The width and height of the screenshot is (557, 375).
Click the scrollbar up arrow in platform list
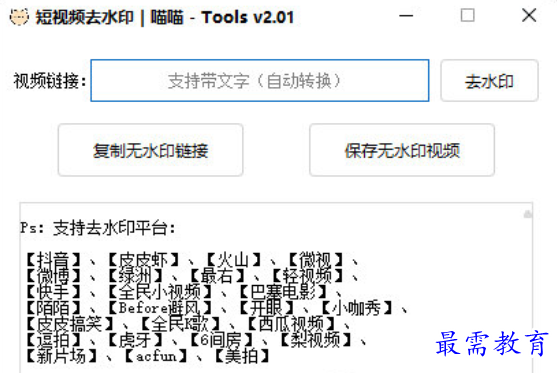tap(528, 214)
